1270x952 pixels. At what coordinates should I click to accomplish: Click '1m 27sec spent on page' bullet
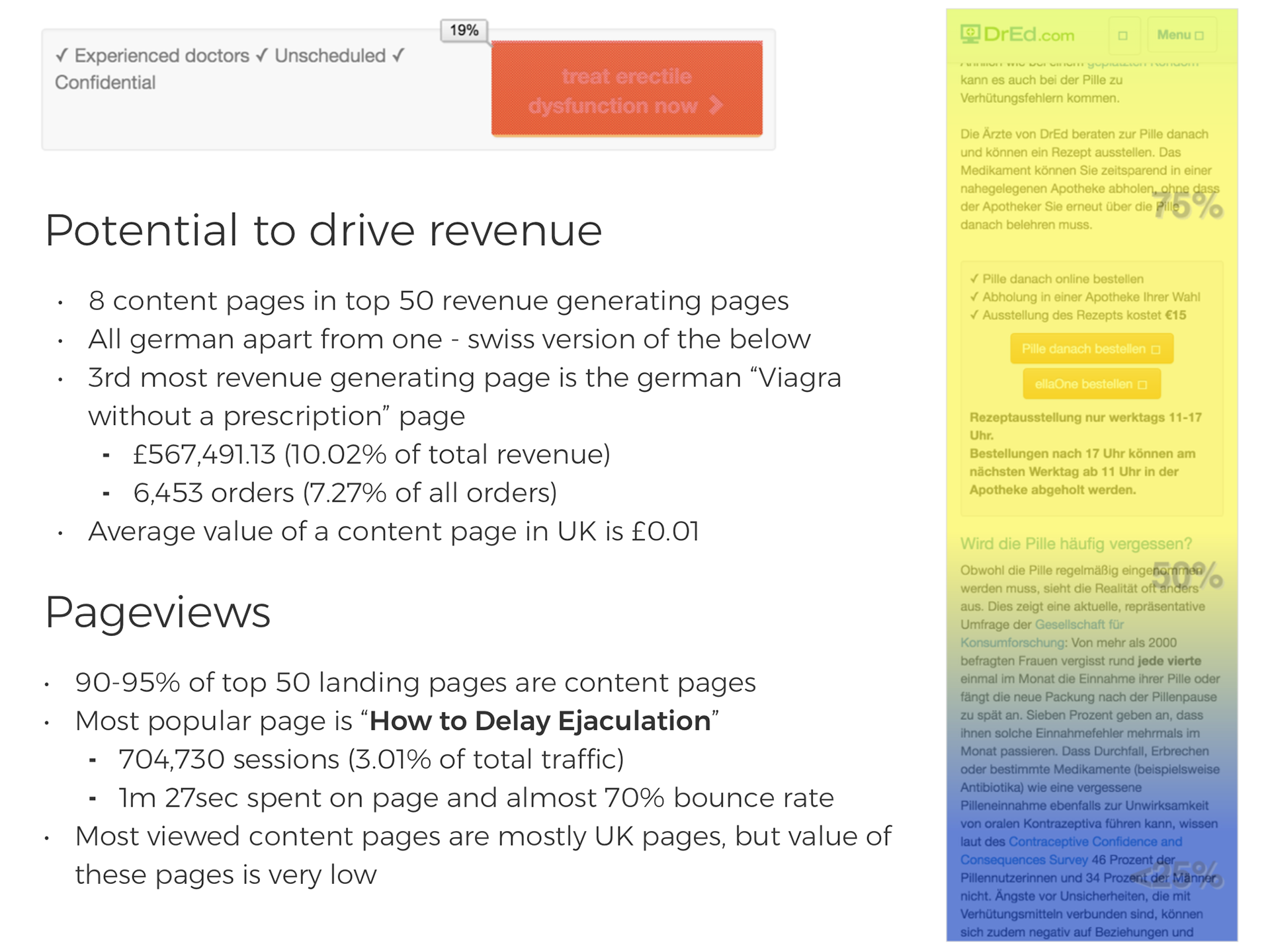click(476, 798)
